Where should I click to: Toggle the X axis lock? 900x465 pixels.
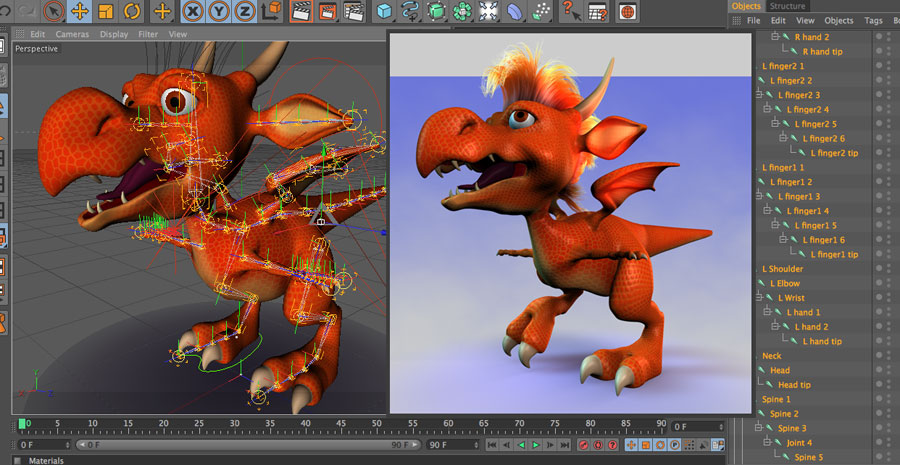(193, 12)
